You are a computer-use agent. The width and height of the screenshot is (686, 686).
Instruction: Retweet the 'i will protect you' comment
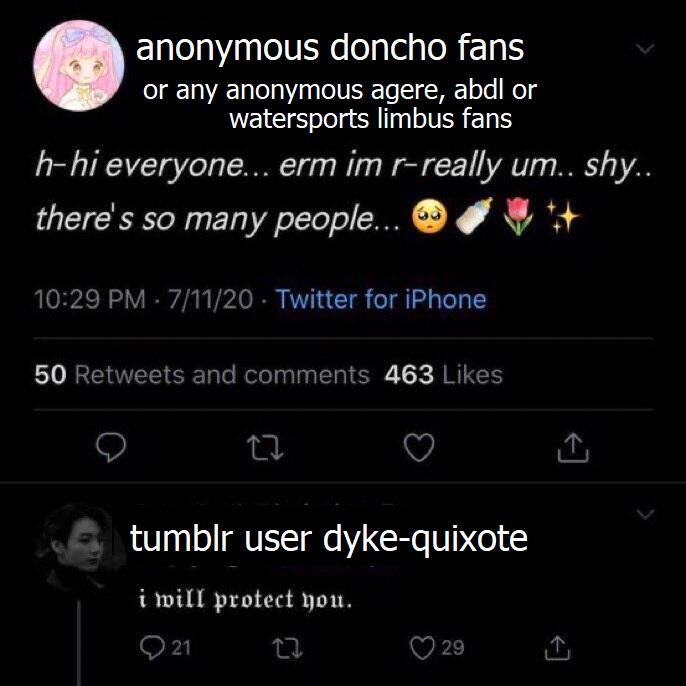tap(287, 648)
